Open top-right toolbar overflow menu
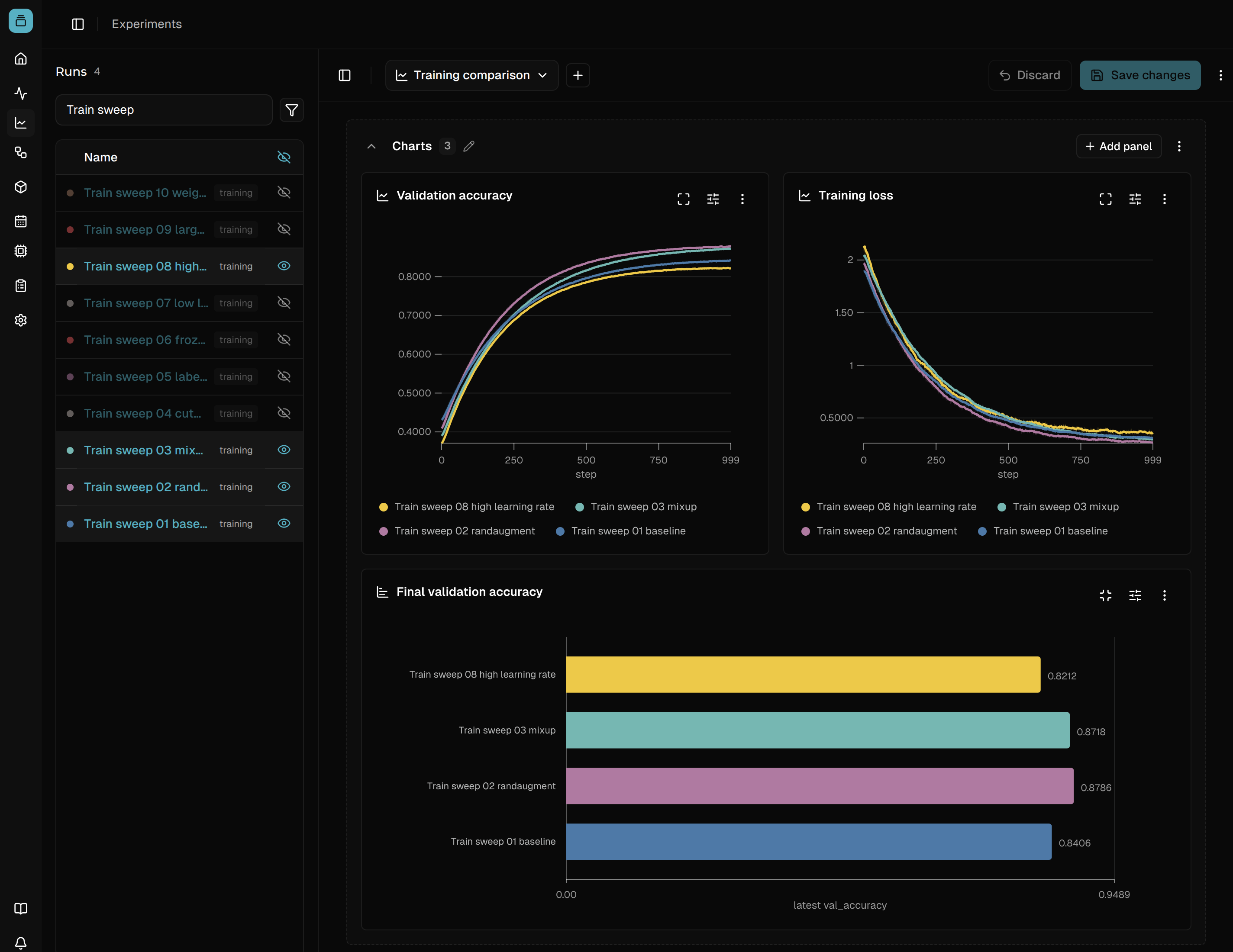Viewport: 1233px width, 952px height. tap(1220, 75)
